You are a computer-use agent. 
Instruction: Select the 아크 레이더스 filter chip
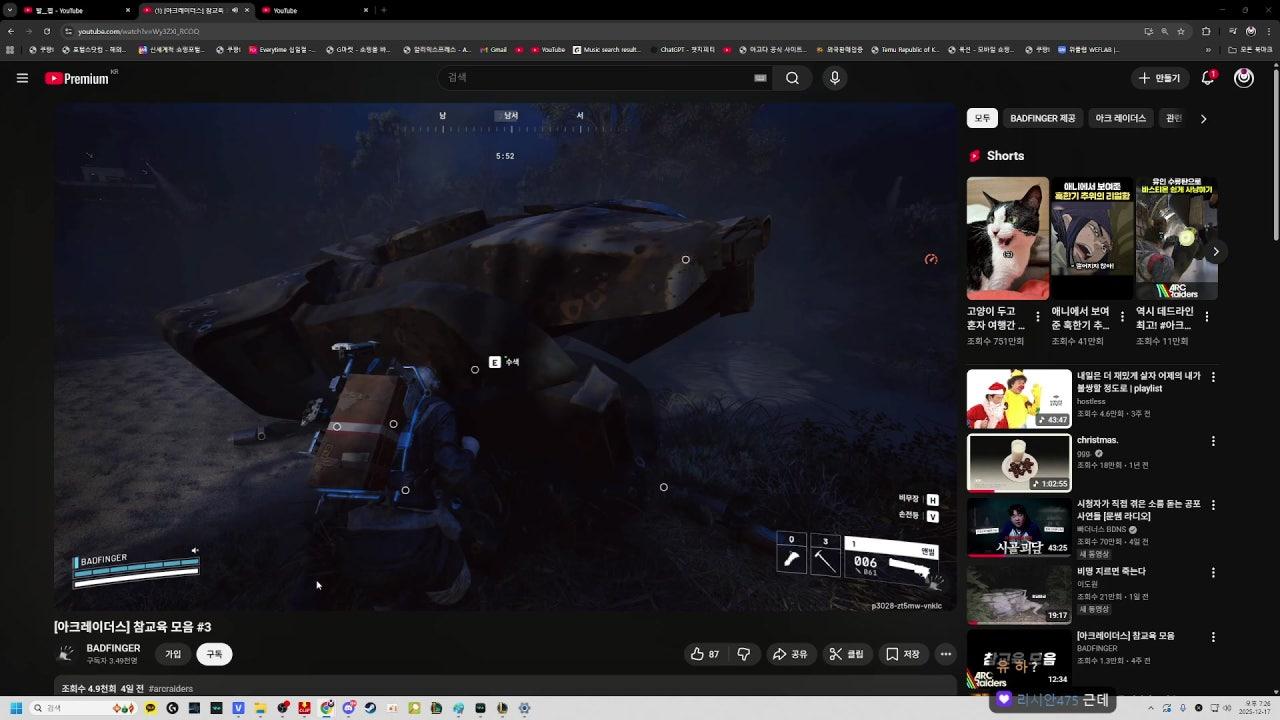pos(1120,118)
